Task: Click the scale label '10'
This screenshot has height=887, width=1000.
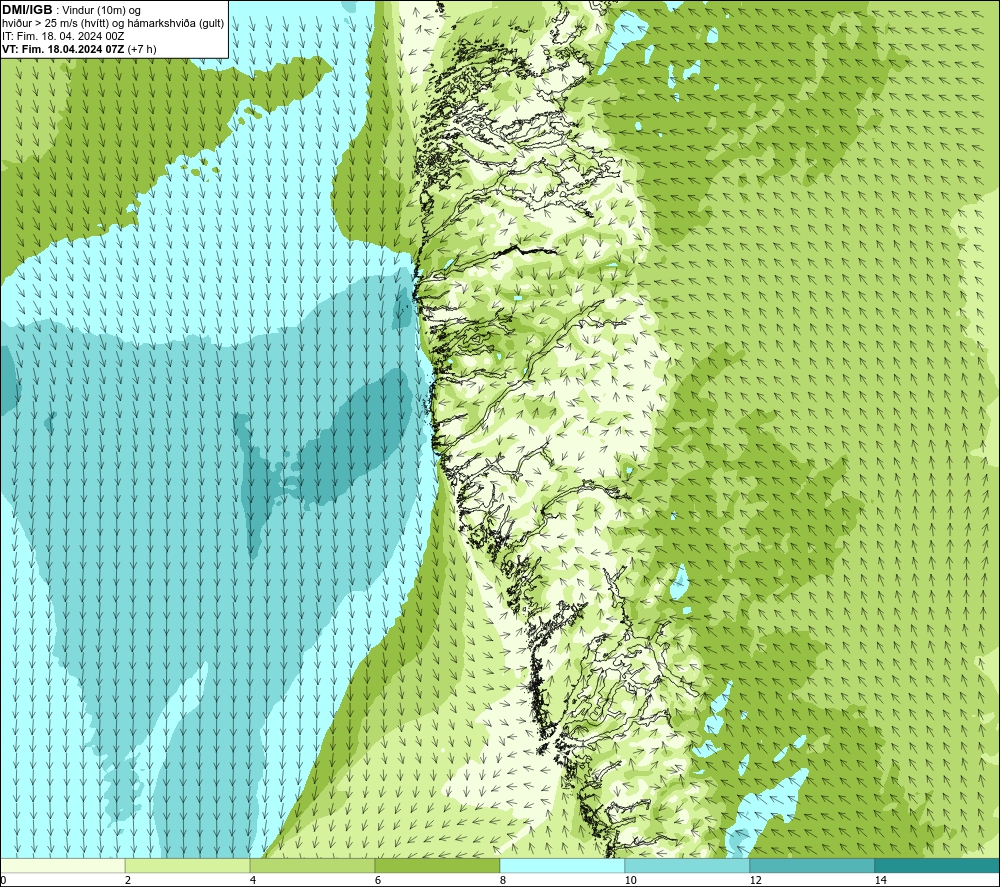Action: click(x=630, y=880)
